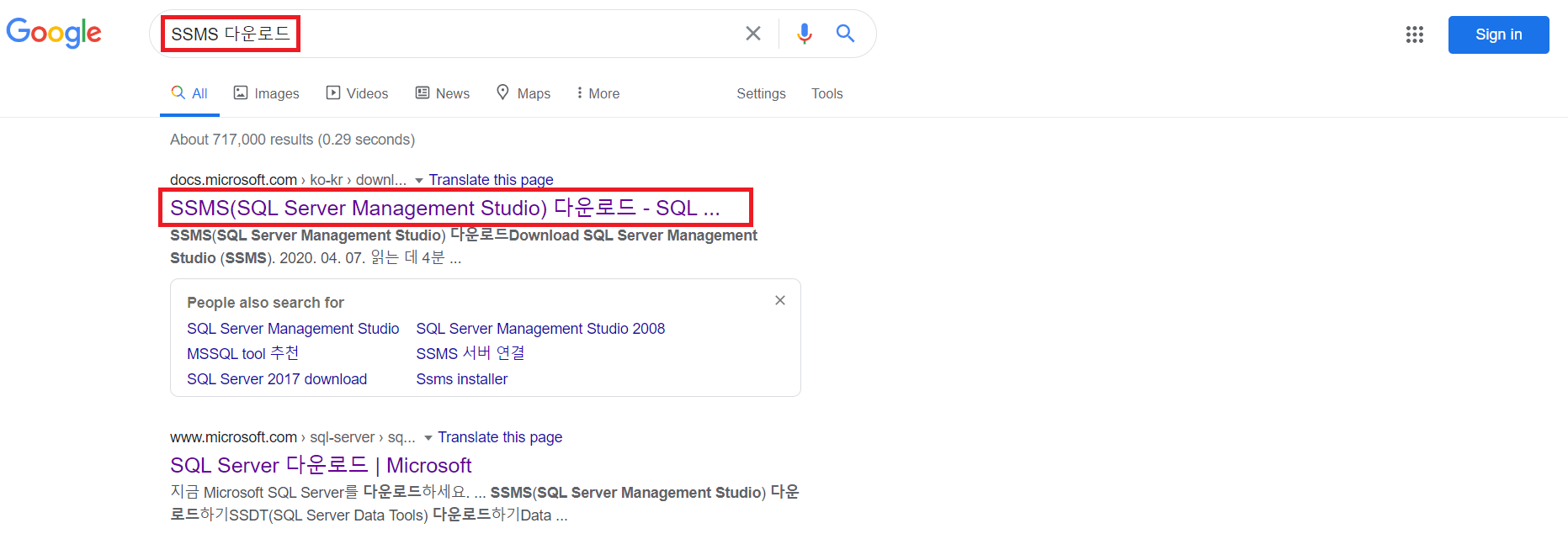Click suggested search MSSQL tool 추천
Image resolution: width=1568 pixels, height=539 pixels.
[242, 354]
